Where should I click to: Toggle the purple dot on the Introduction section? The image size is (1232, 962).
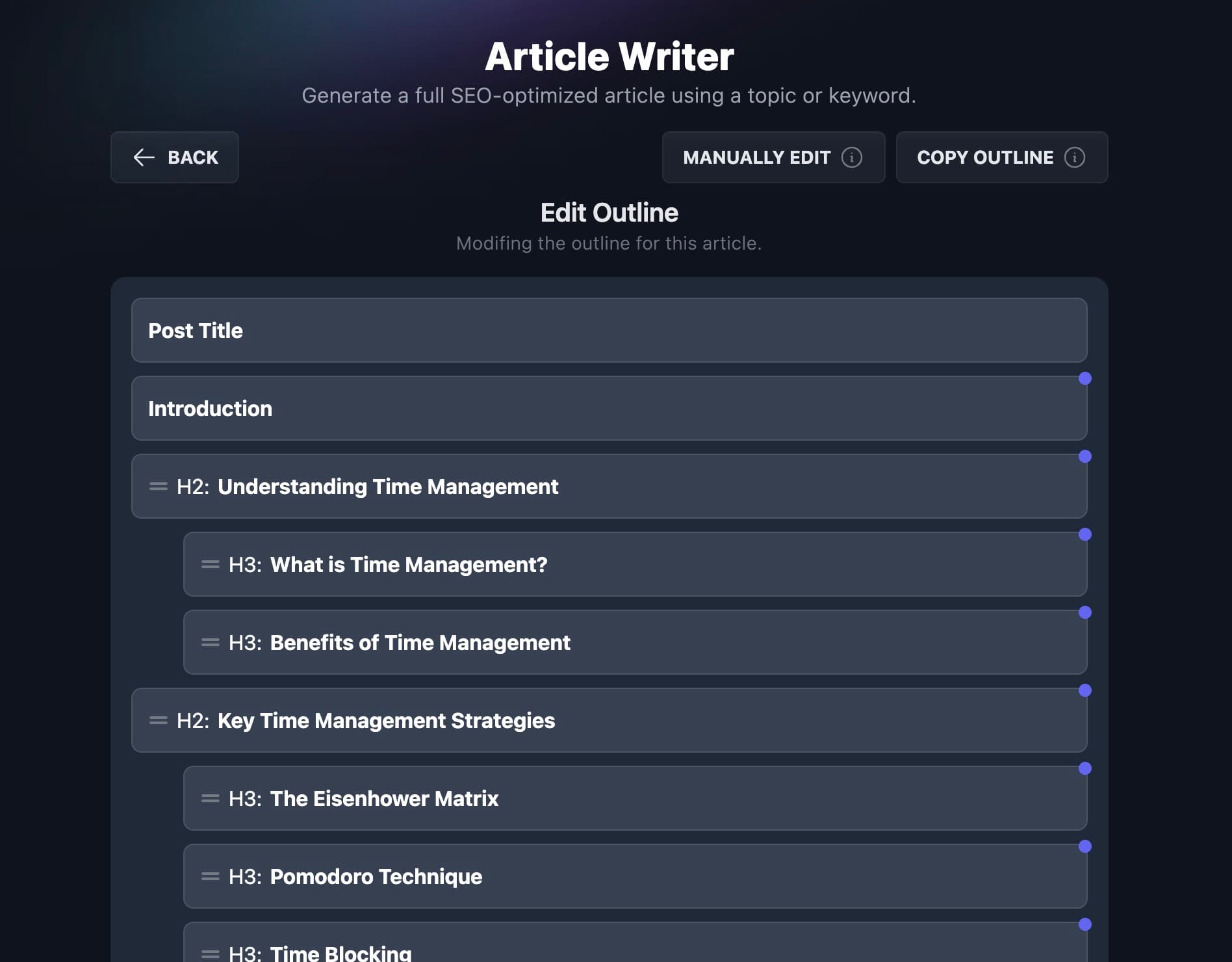click(x=1084, y=378)
